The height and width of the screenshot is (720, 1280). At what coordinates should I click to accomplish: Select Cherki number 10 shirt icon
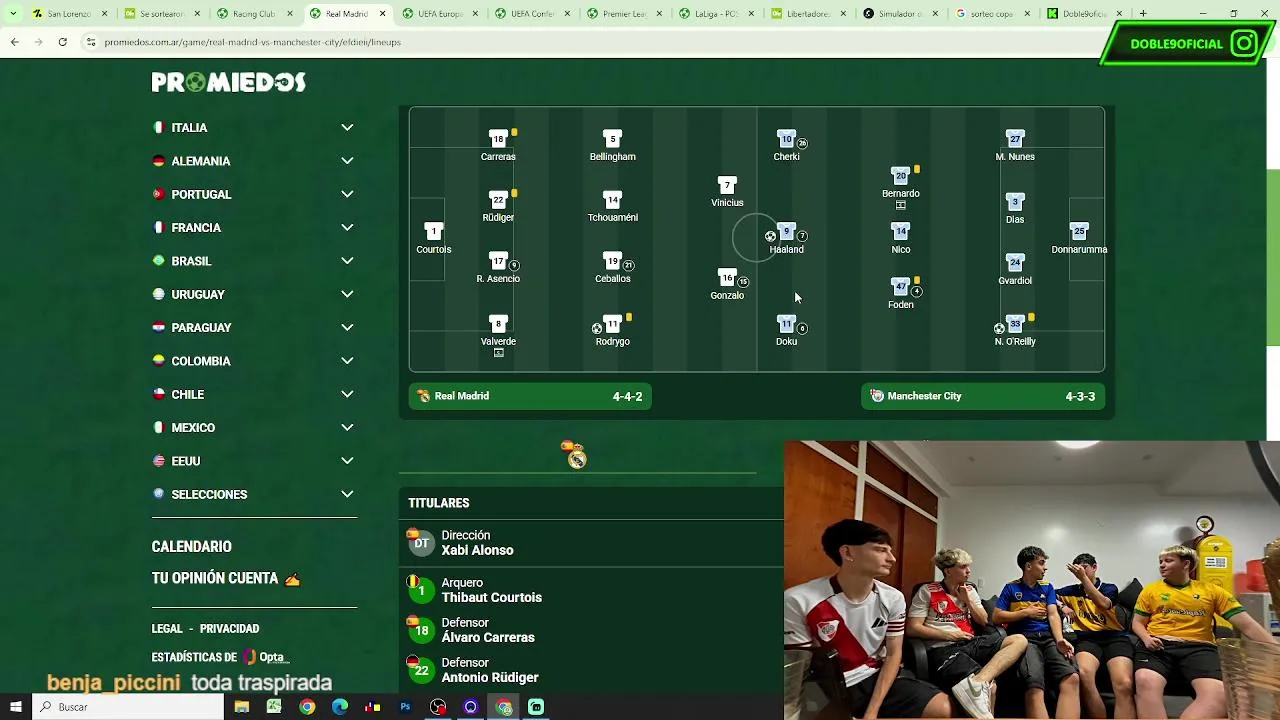[x=786, y=138]
